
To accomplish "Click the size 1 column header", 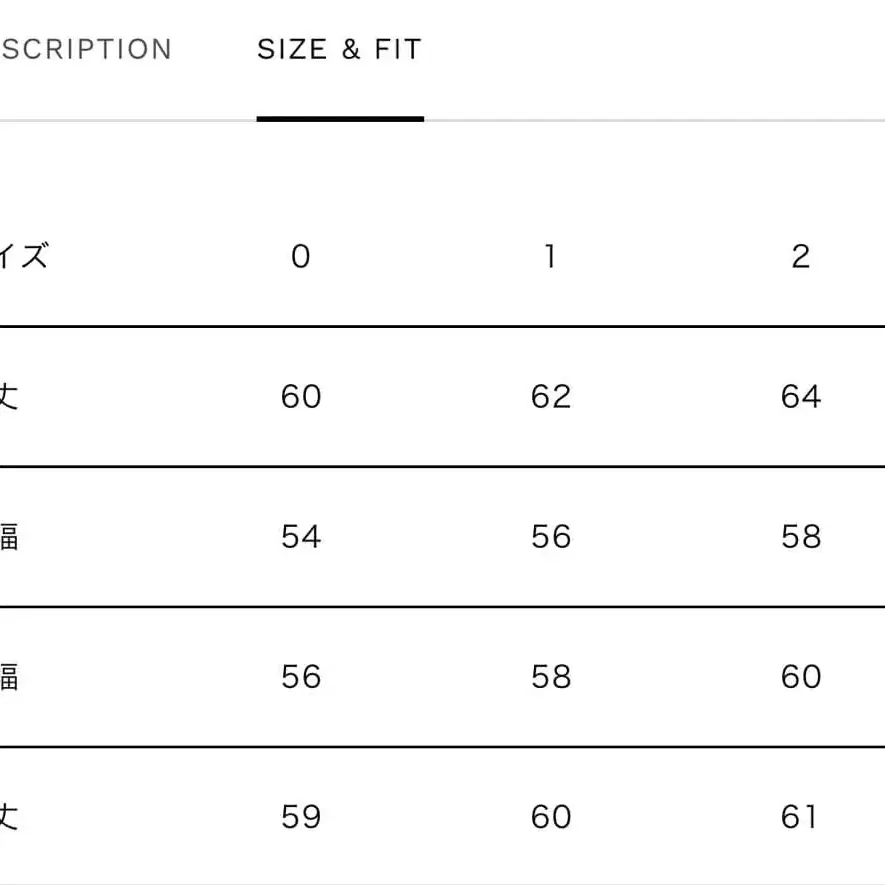I will [x=550, y=257].
